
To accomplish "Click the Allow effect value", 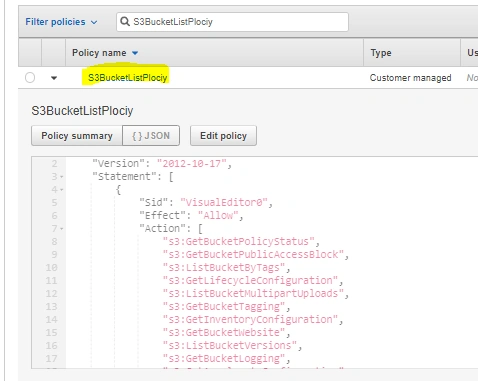I will pos(218,216).
